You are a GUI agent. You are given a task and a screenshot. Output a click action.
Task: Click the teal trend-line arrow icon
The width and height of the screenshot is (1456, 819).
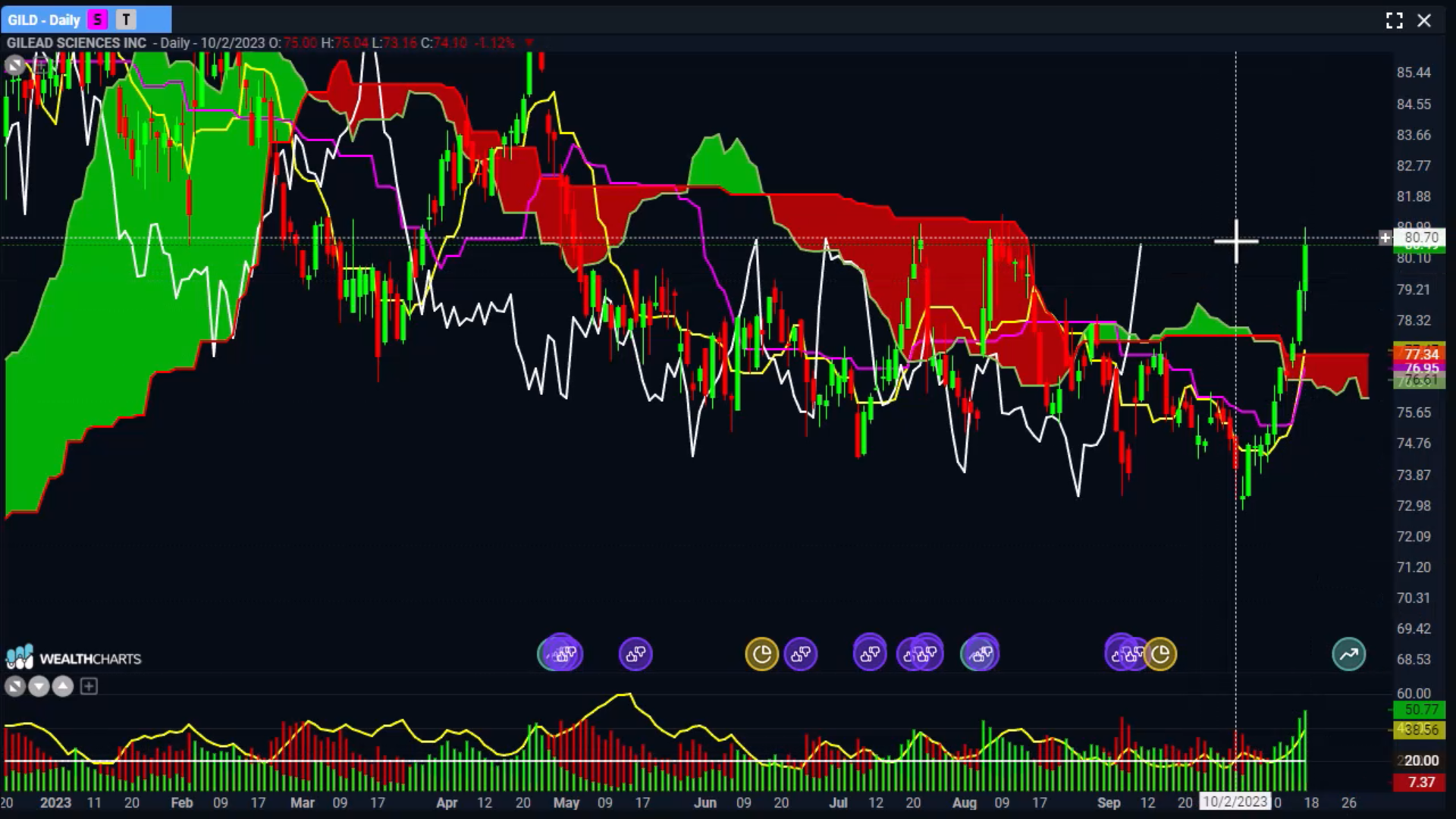click(x=1349, y=654)
